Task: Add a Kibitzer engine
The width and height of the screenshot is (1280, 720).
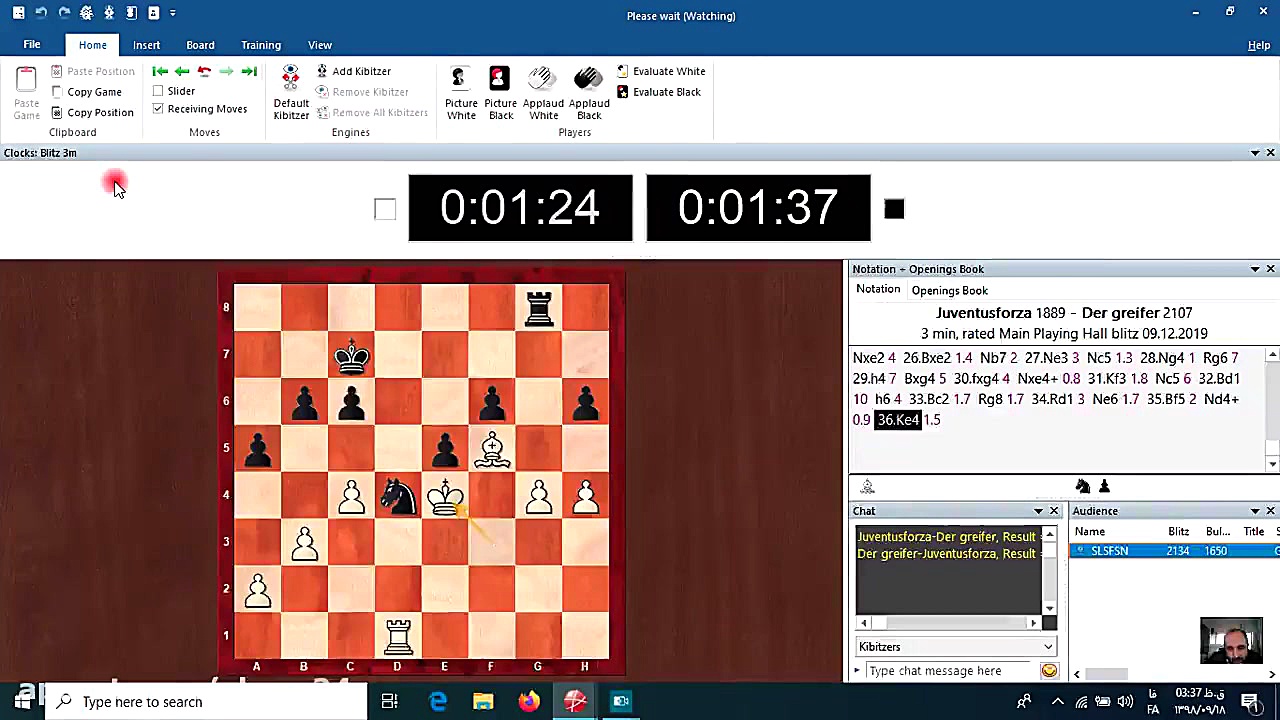Action: coord(353,71)
